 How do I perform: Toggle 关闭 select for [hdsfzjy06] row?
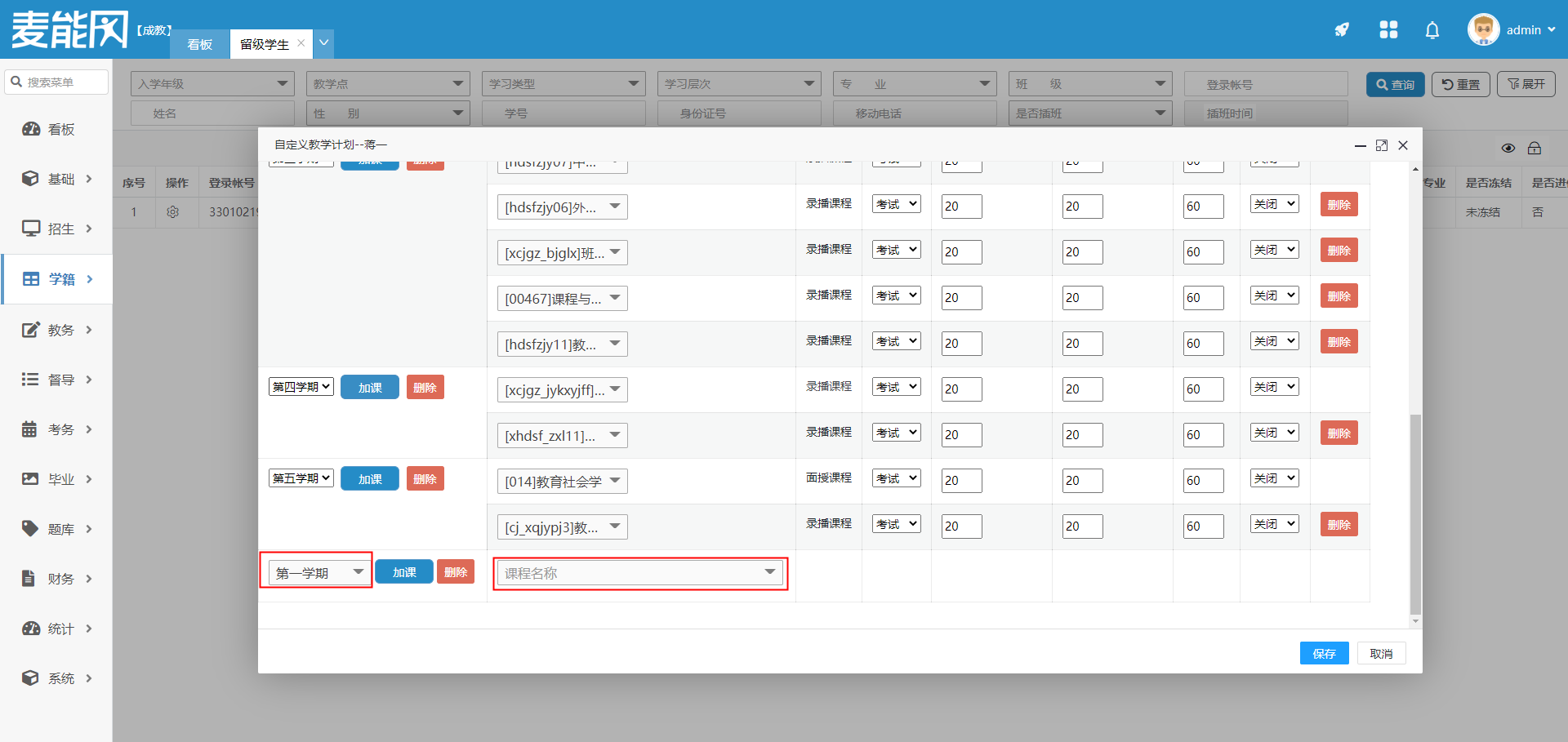[1274, 204]
